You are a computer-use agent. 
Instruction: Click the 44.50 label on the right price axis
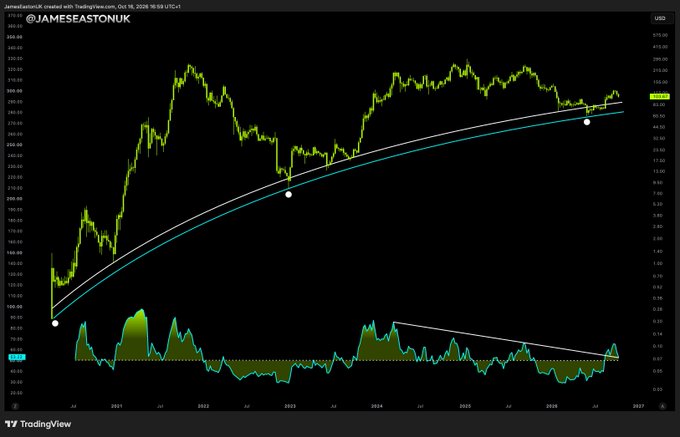659,127
